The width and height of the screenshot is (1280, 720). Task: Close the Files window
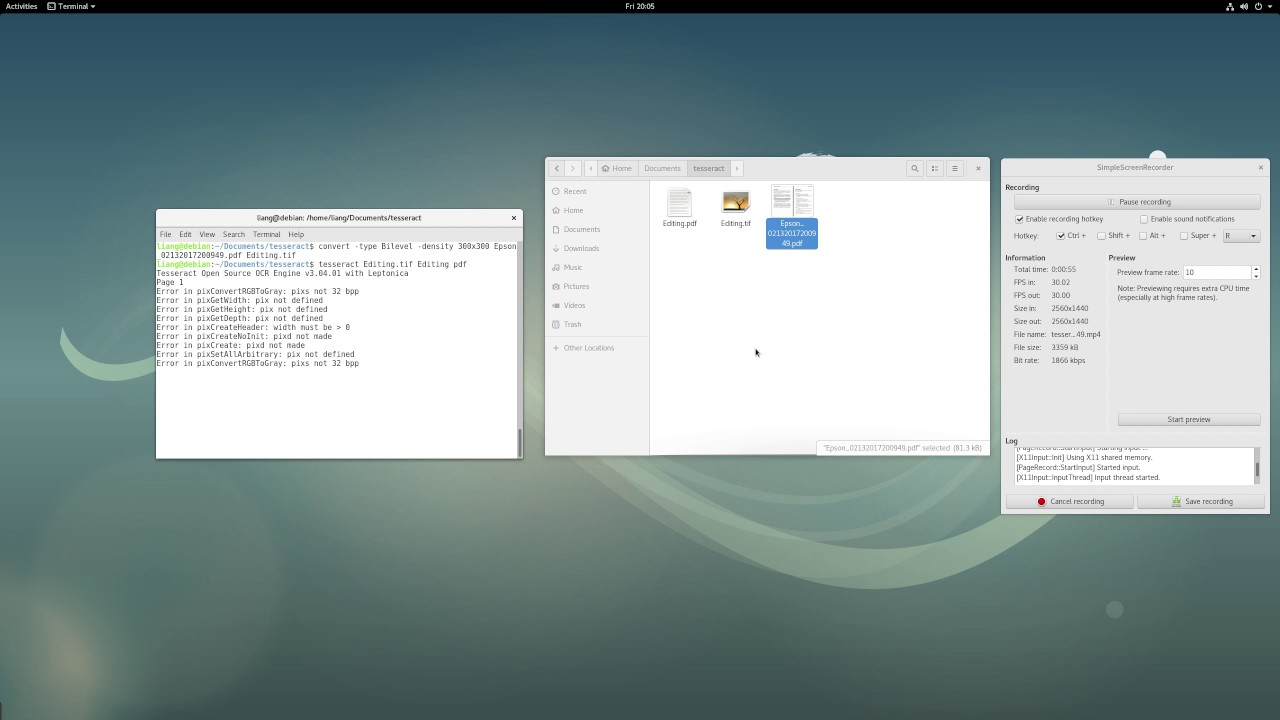tap(978, 168)
